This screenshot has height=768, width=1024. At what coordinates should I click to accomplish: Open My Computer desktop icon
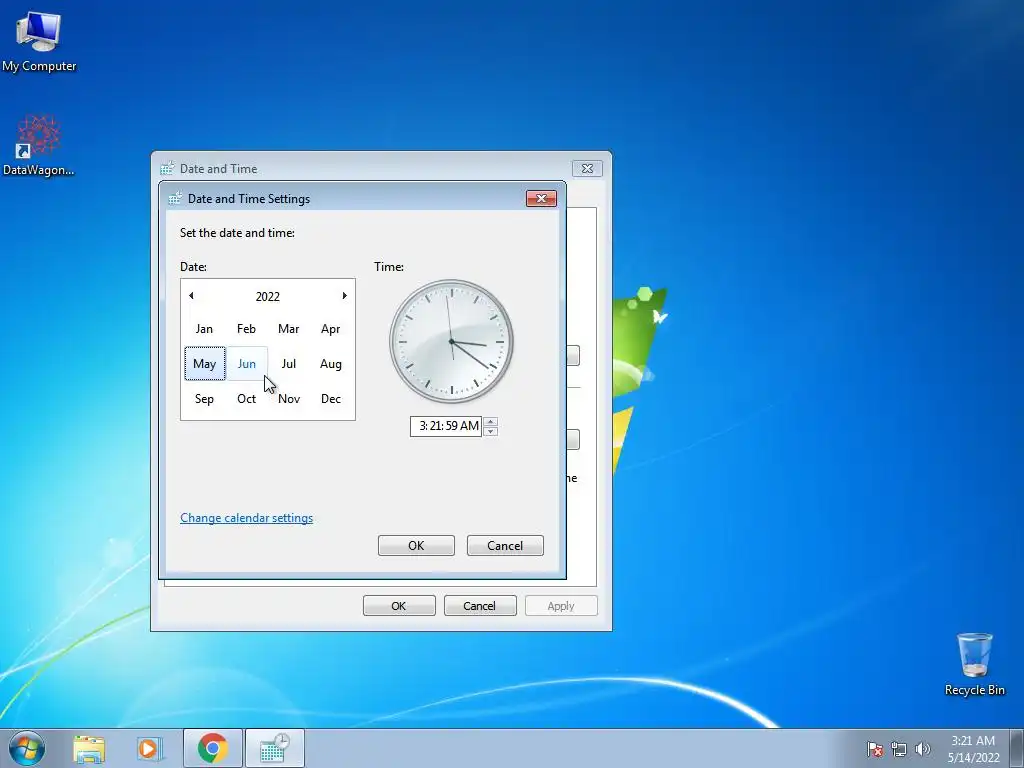coord(39,41)
